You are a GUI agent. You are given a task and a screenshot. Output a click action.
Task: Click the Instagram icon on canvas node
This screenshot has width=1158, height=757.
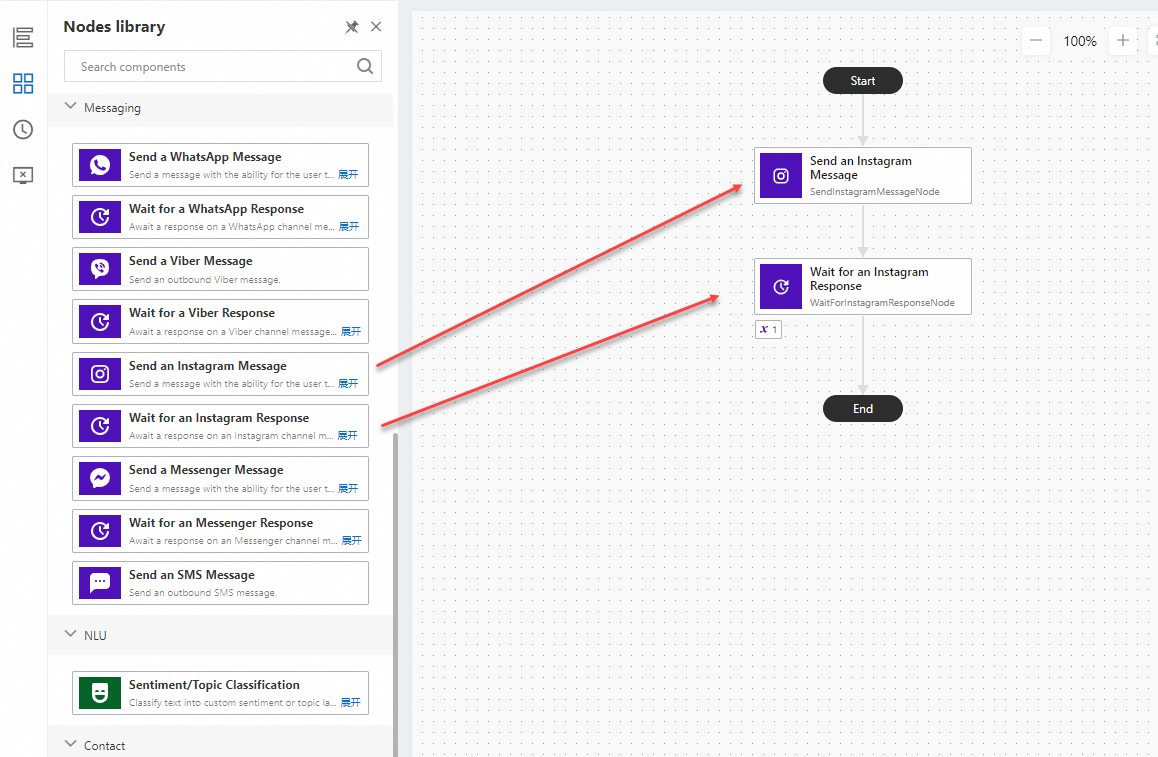(781, 176)
